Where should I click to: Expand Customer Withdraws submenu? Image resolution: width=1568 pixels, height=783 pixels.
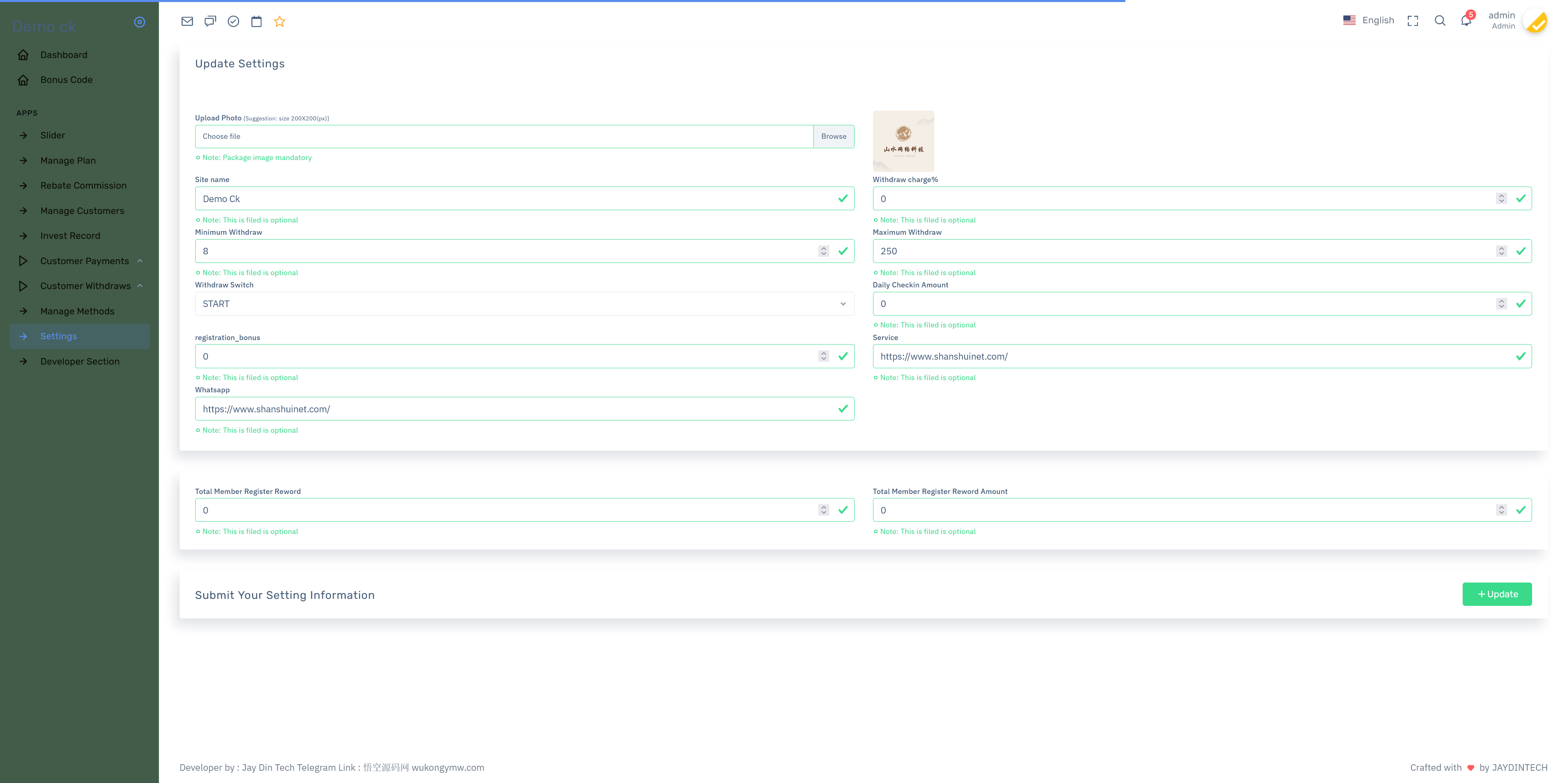pyautogui.click(x=85, y=286)
